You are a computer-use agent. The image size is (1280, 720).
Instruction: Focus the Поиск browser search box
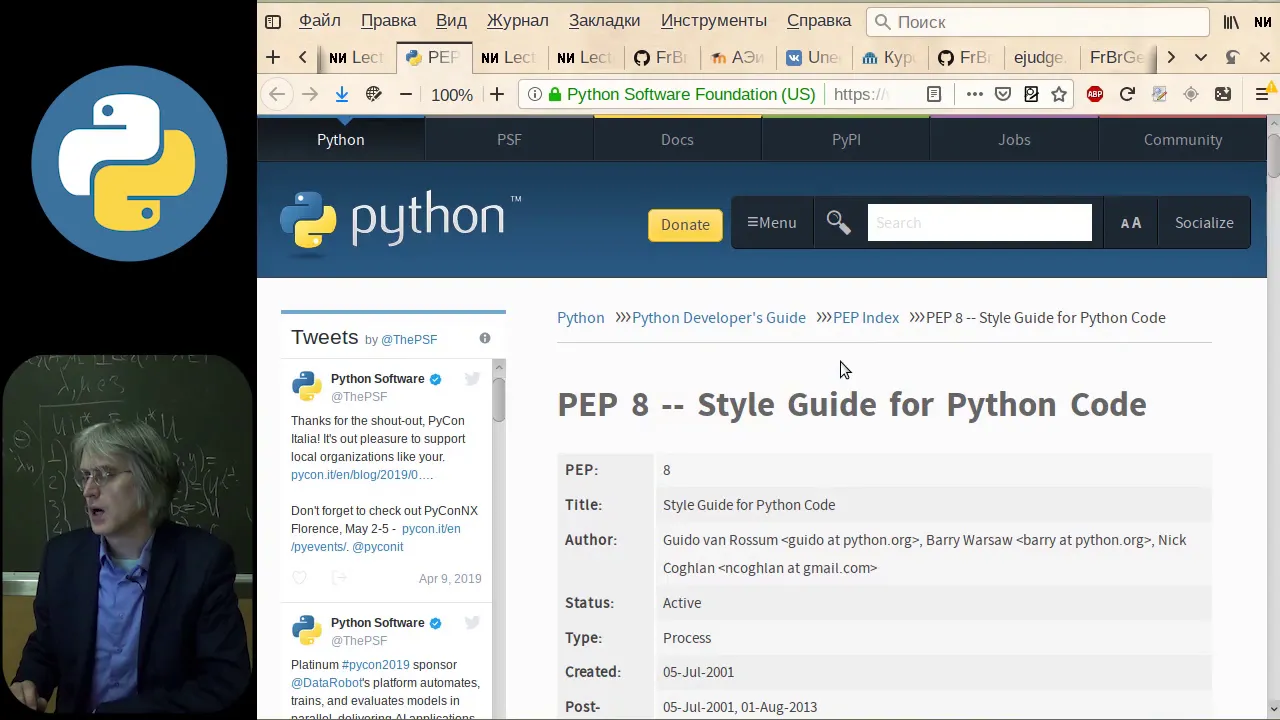click(x=1038, y=22)
